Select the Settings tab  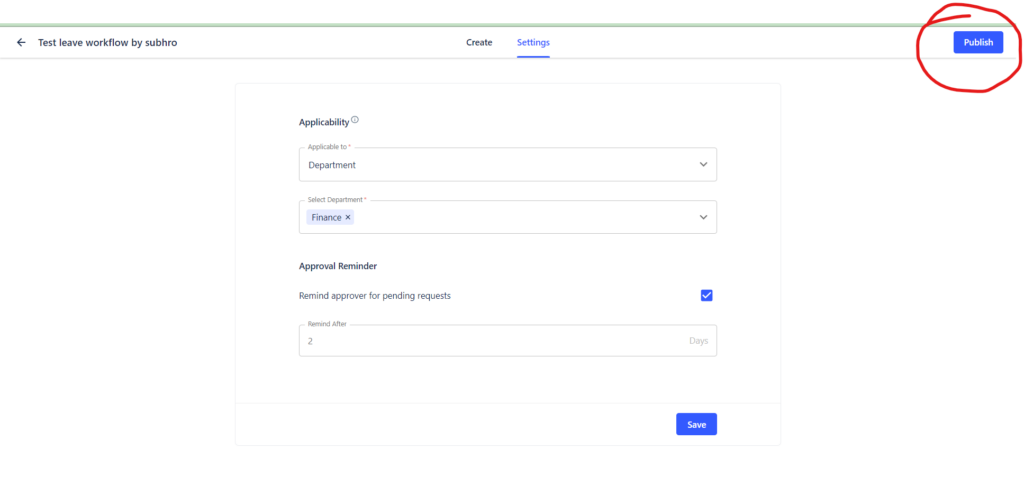tap(533, 42)
